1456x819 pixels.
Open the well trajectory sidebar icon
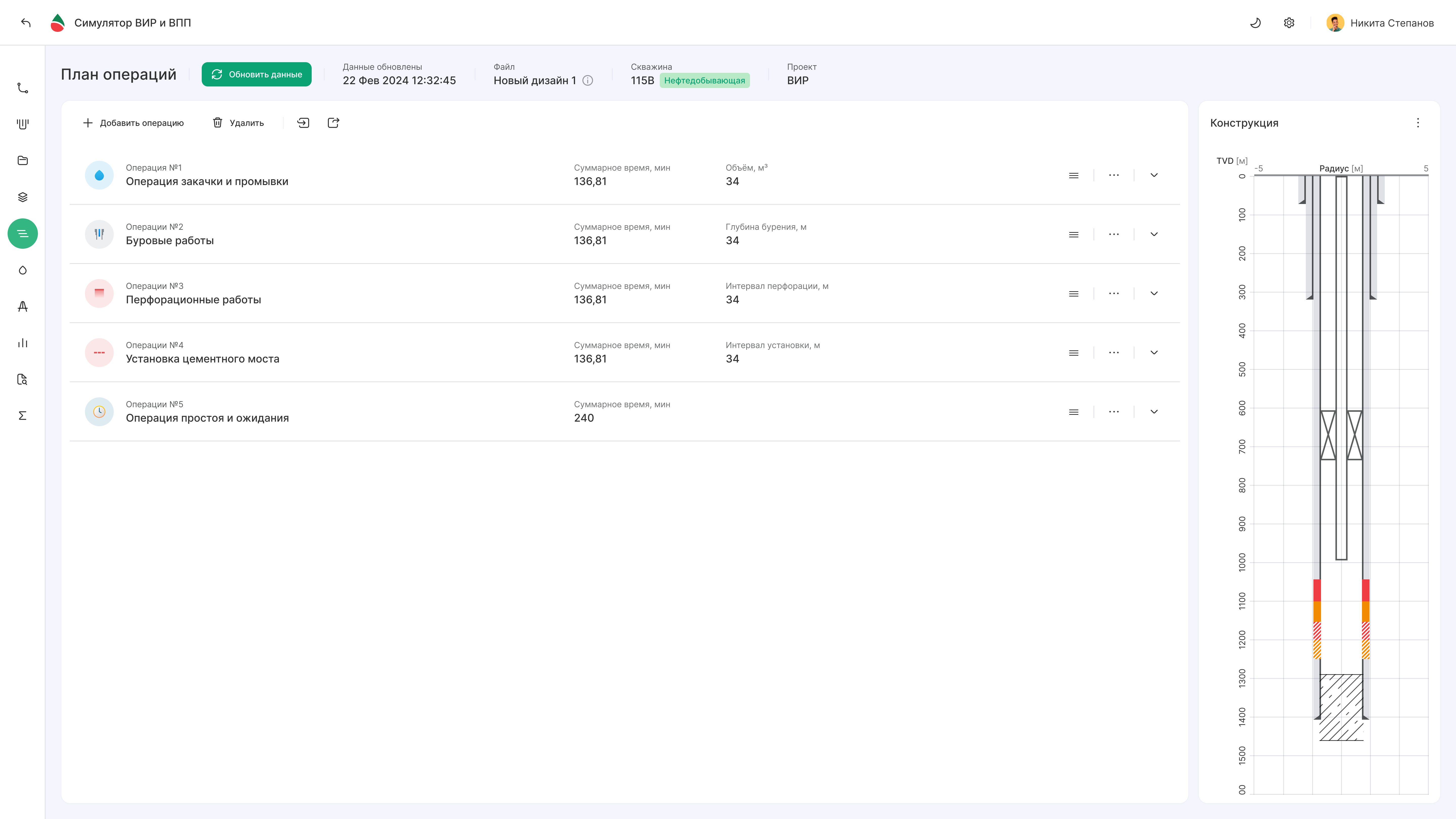22,88
